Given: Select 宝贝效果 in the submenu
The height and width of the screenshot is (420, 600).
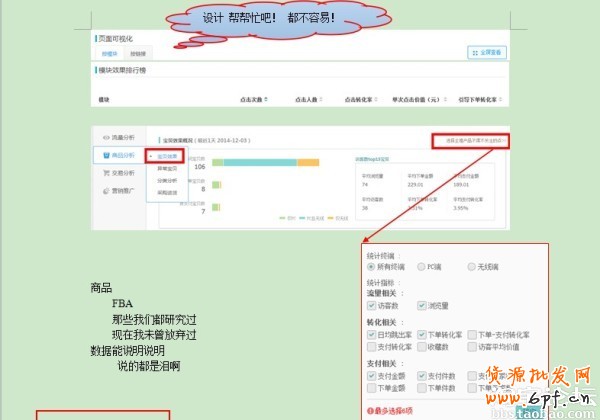Looking at the screenshot, I should coord(166,156).
